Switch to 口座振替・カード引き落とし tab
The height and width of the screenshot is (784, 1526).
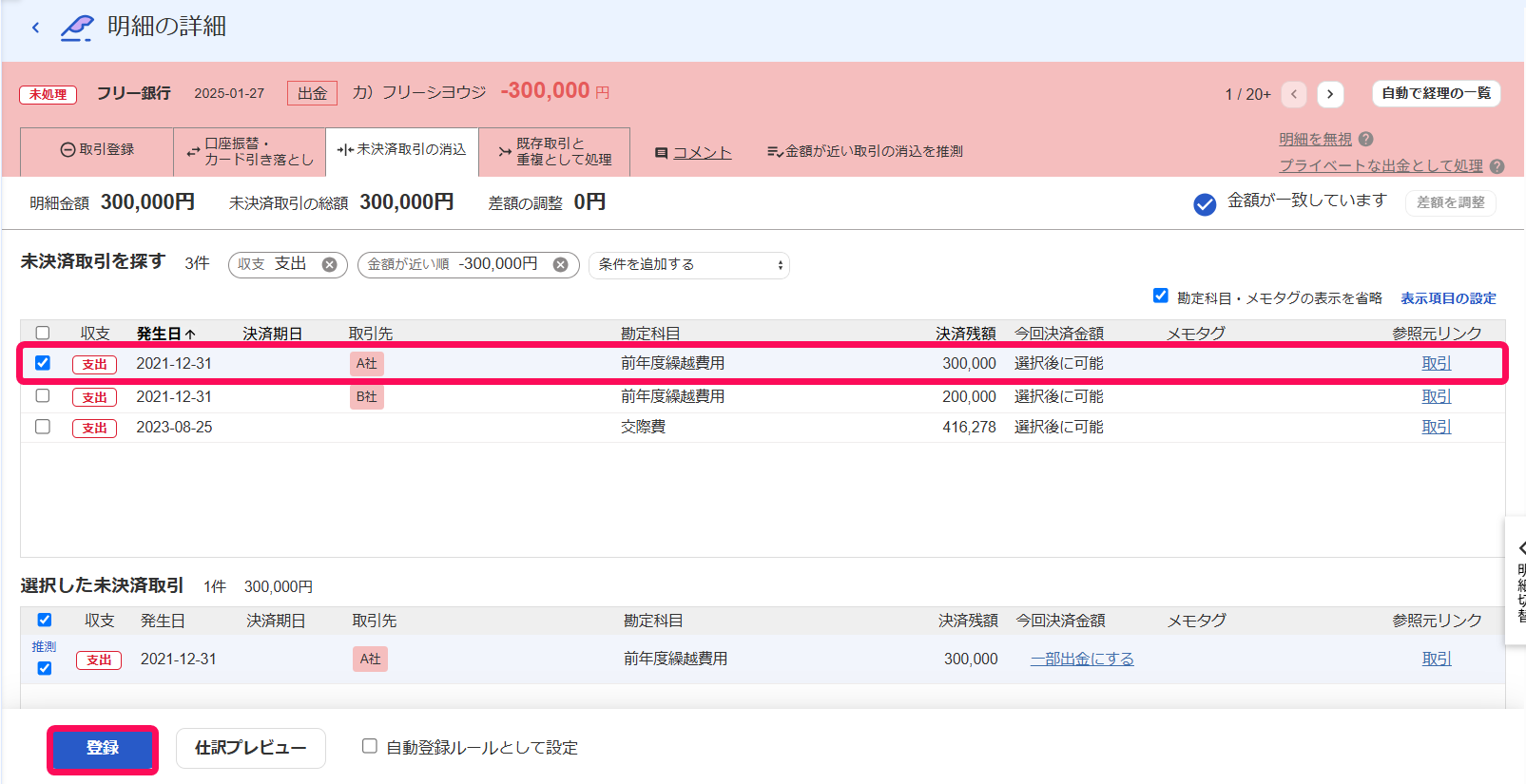[250, 151]
